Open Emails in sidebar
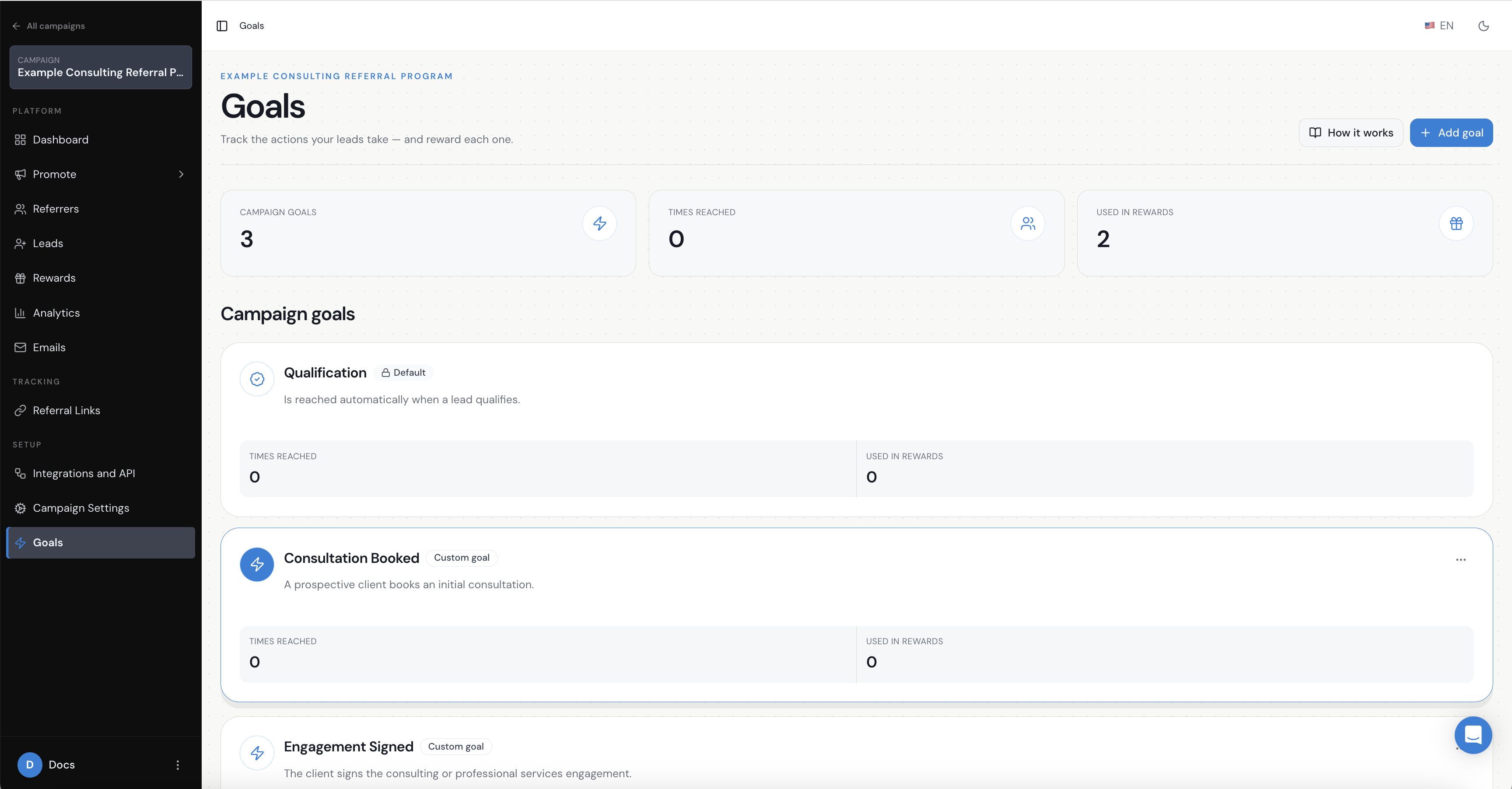 point(100,347)
